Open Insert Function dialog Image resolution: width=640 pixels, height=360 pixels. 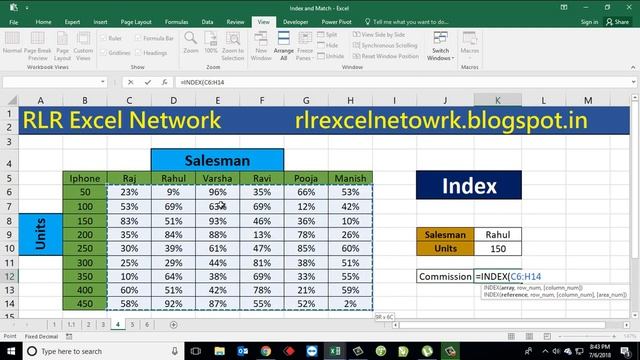pos(164,82)
